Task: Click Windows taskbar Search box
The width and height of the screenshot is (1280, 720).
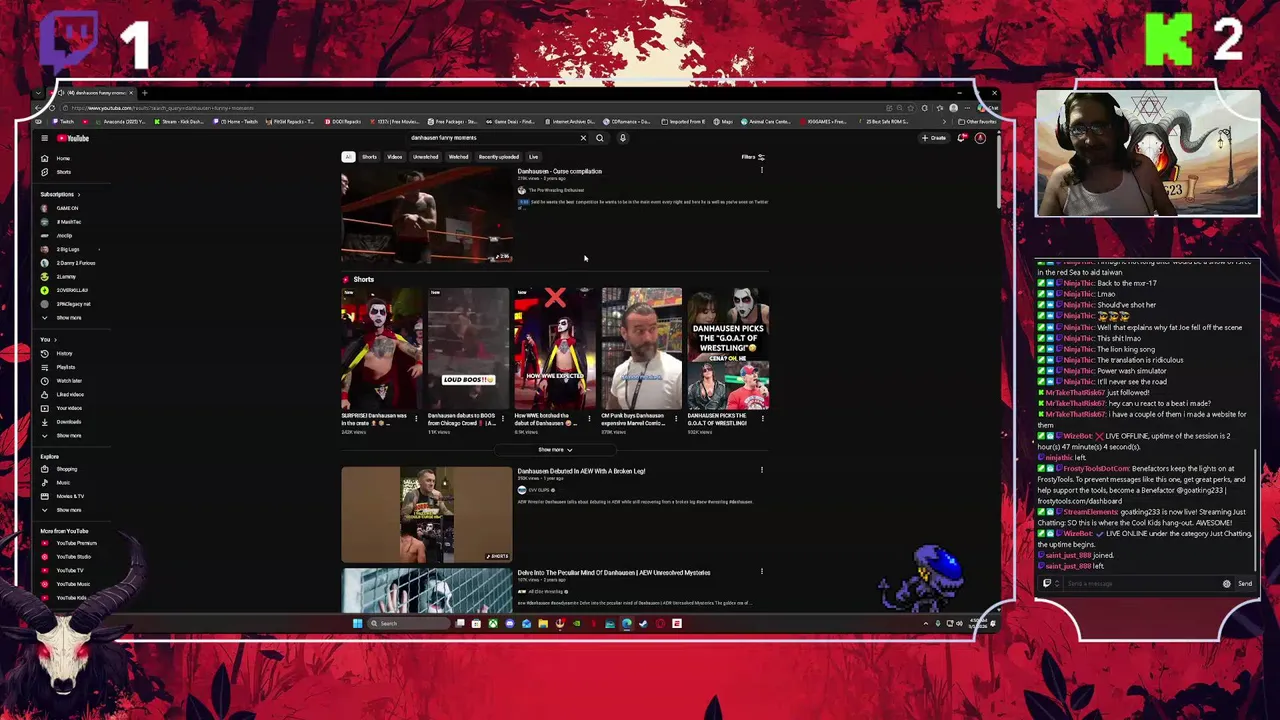Action: (408, 623)
